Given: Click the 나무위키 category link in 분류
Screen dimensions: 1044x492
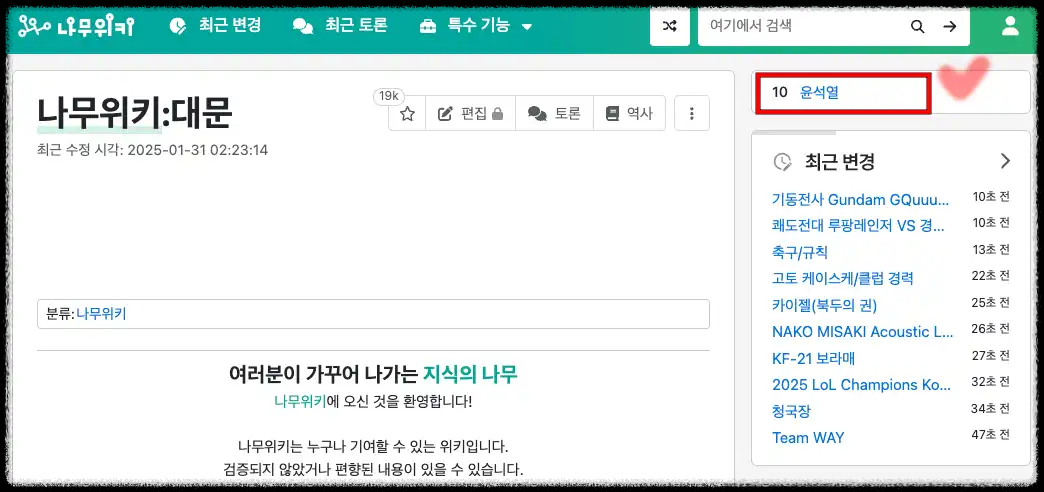Looking at the screenshot, I should [x=101, y=314].
